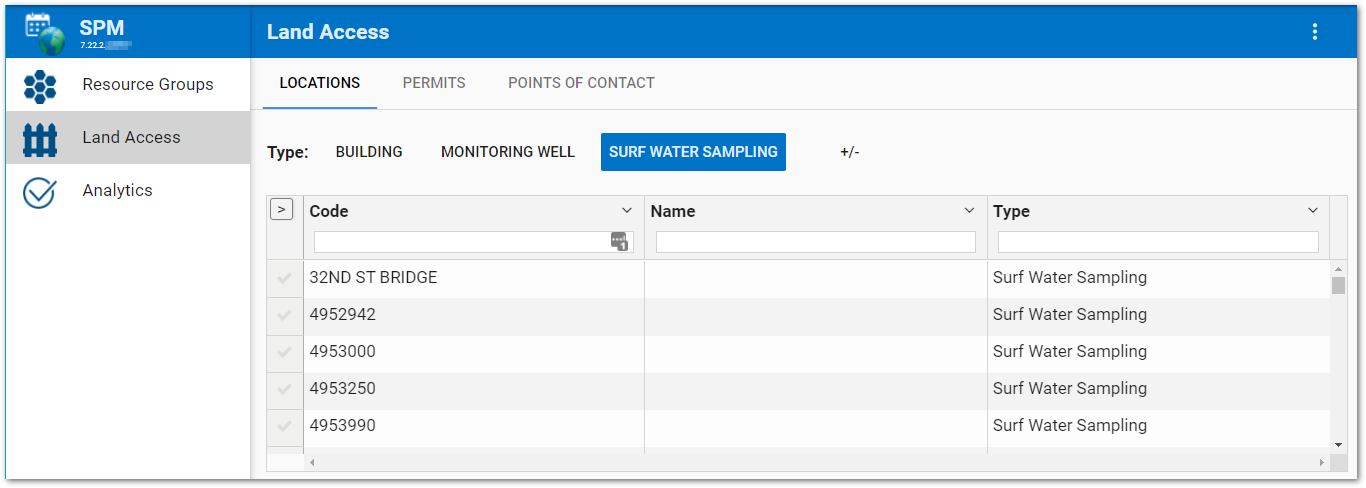Select the 32ND ST BRIDGE row checkmark
The width and height of the screenshot is (1366, 488).
click(x=284, y=278)
